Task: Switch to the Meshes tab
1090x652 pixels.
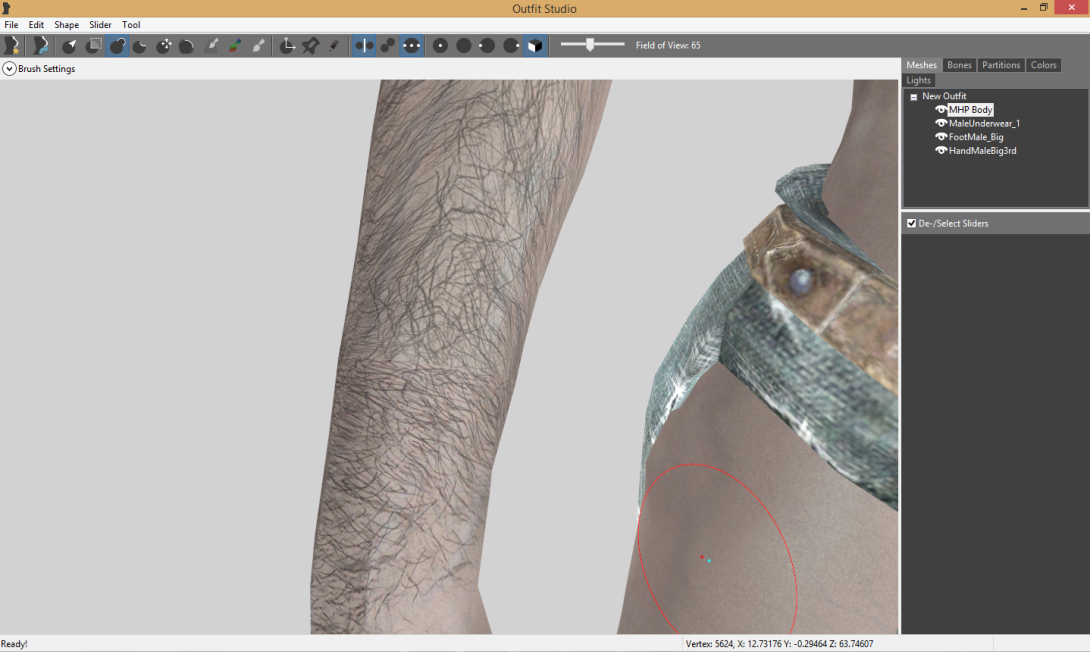Action: (x=921, y=65)
